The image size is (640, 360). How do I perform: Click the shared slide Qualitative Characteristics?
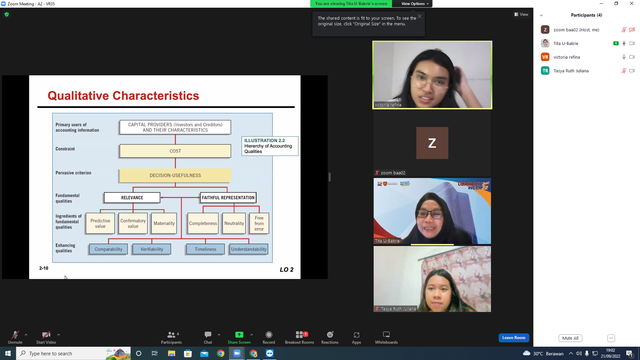pyautogui.click(x=165, y=177)
